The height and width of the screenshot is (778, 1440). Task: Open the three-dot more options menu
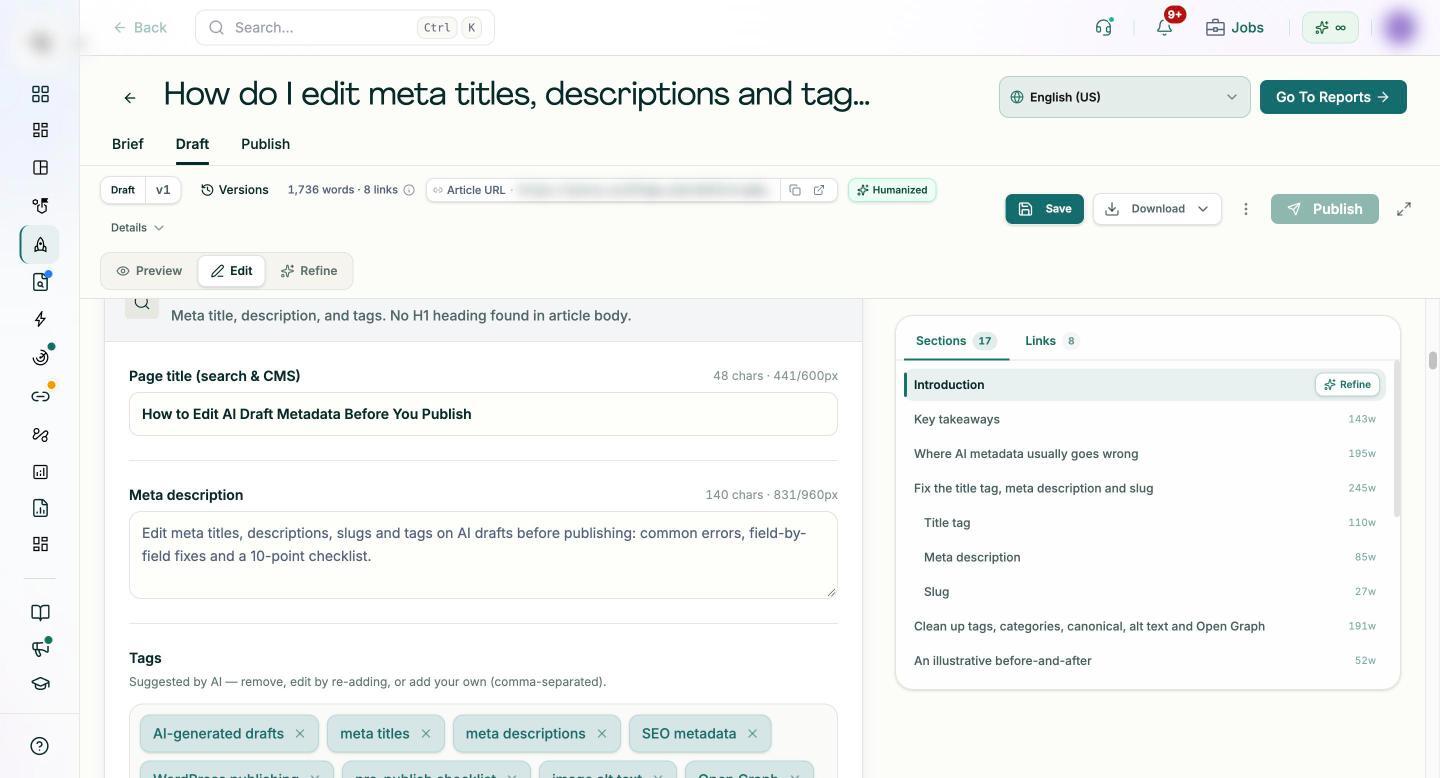point(1246,209)
